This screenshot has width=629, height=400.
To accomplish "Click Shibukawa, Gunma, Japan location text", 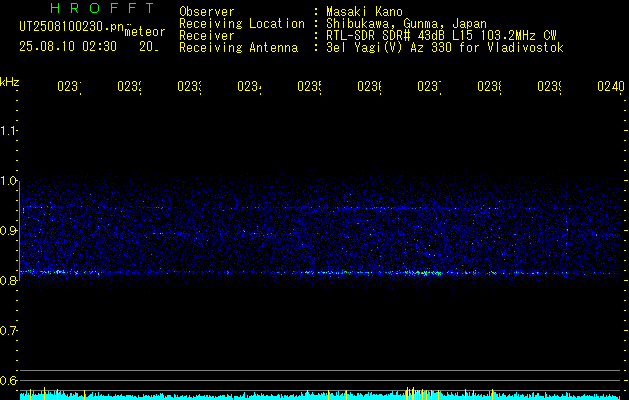I will tap(406, 24).
